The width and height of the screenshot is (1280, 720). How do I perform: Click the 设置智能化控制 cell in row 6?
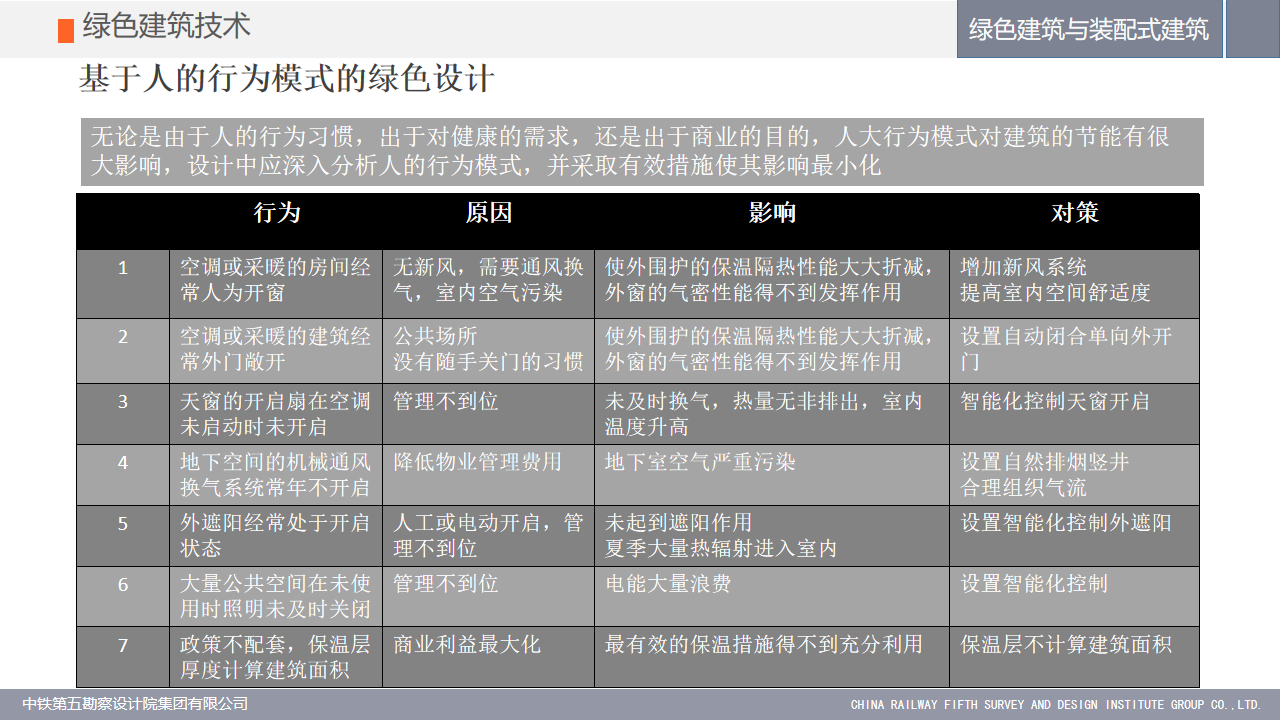tap(1074, 597)
